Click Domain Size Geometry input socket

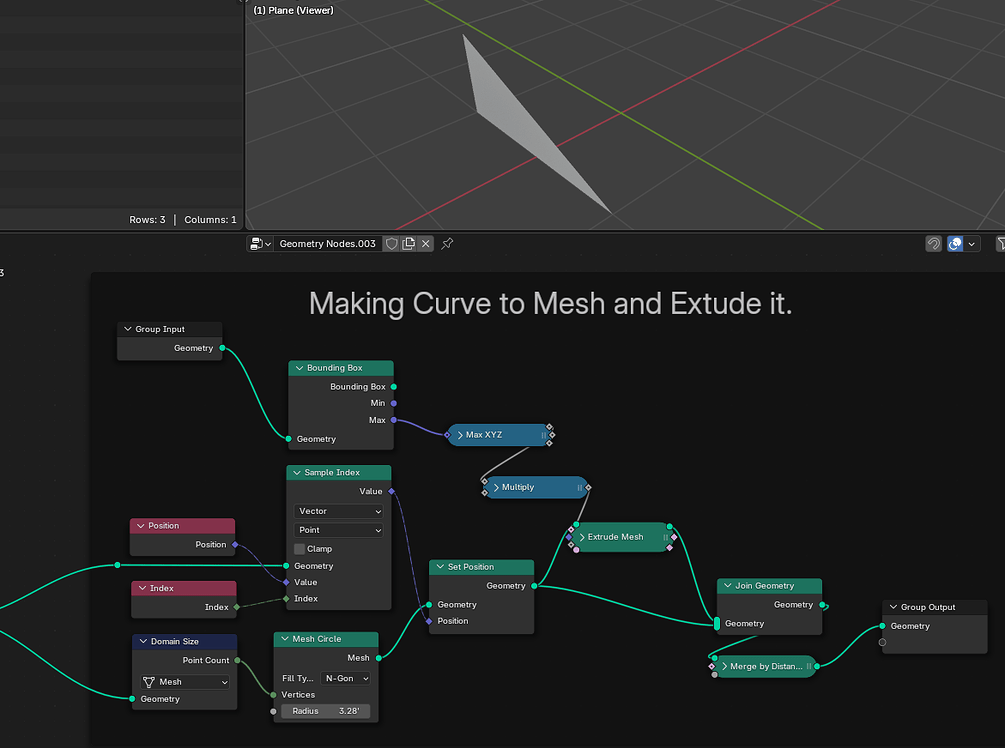pyautogui.click(x=132, y=699)
